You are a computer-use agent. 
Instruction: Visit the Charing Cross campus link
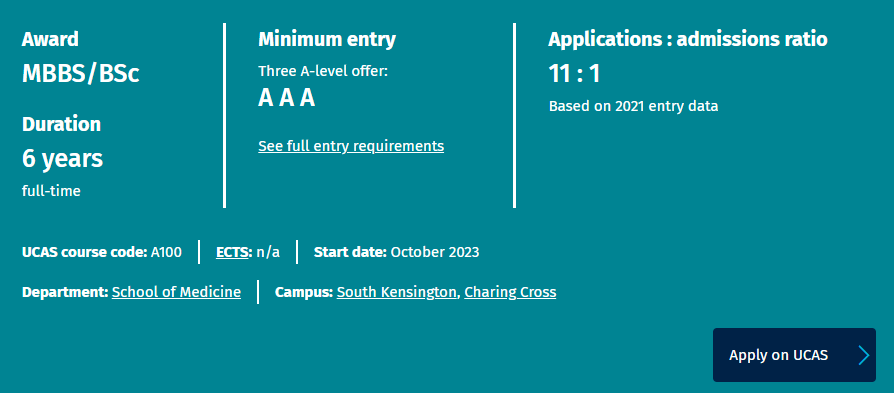point(510,293)
